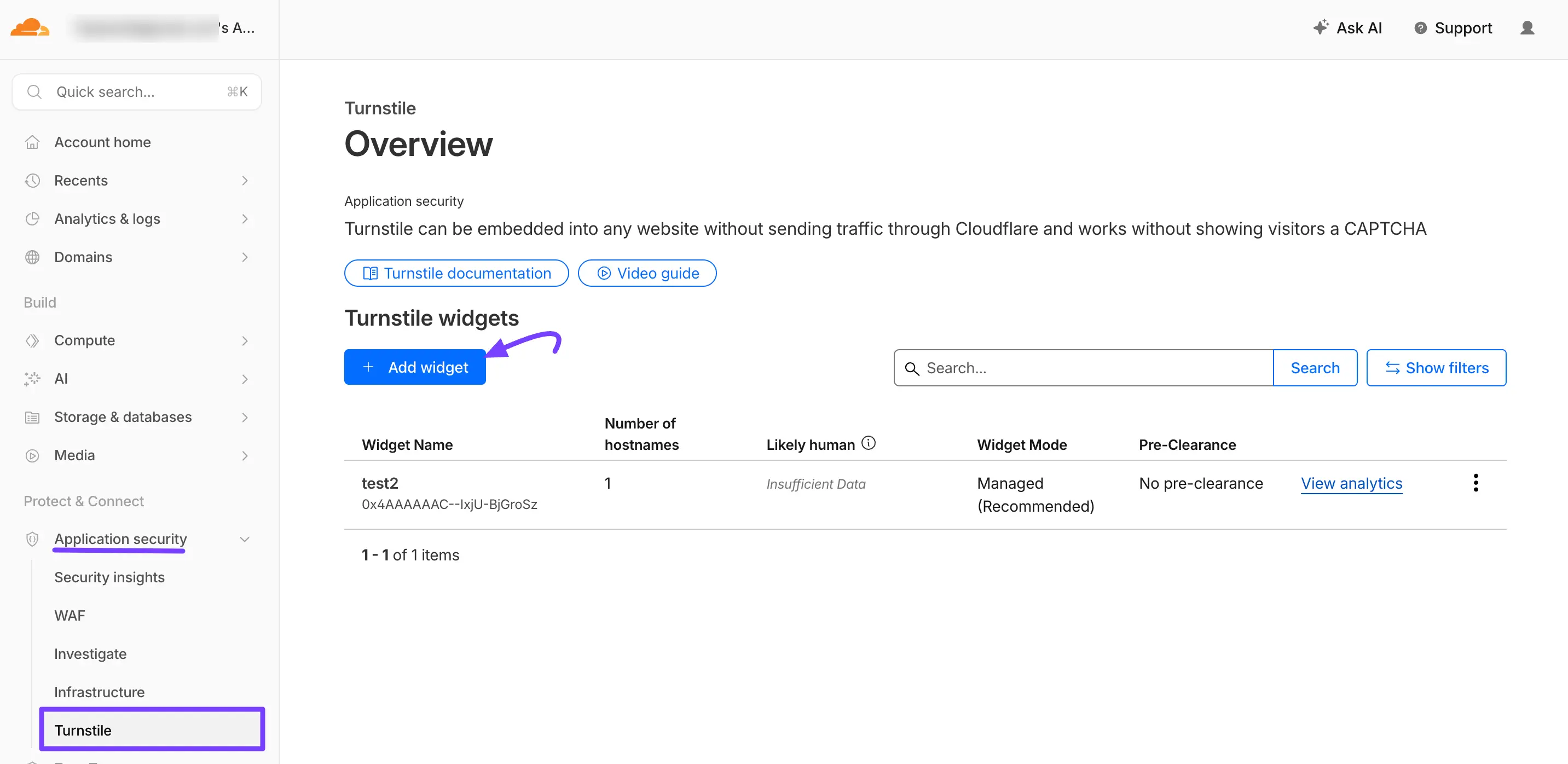The height and width of the screenshot is (764, 1568).
Task: Select Security insights in sidebar
Action: (109, 577)
